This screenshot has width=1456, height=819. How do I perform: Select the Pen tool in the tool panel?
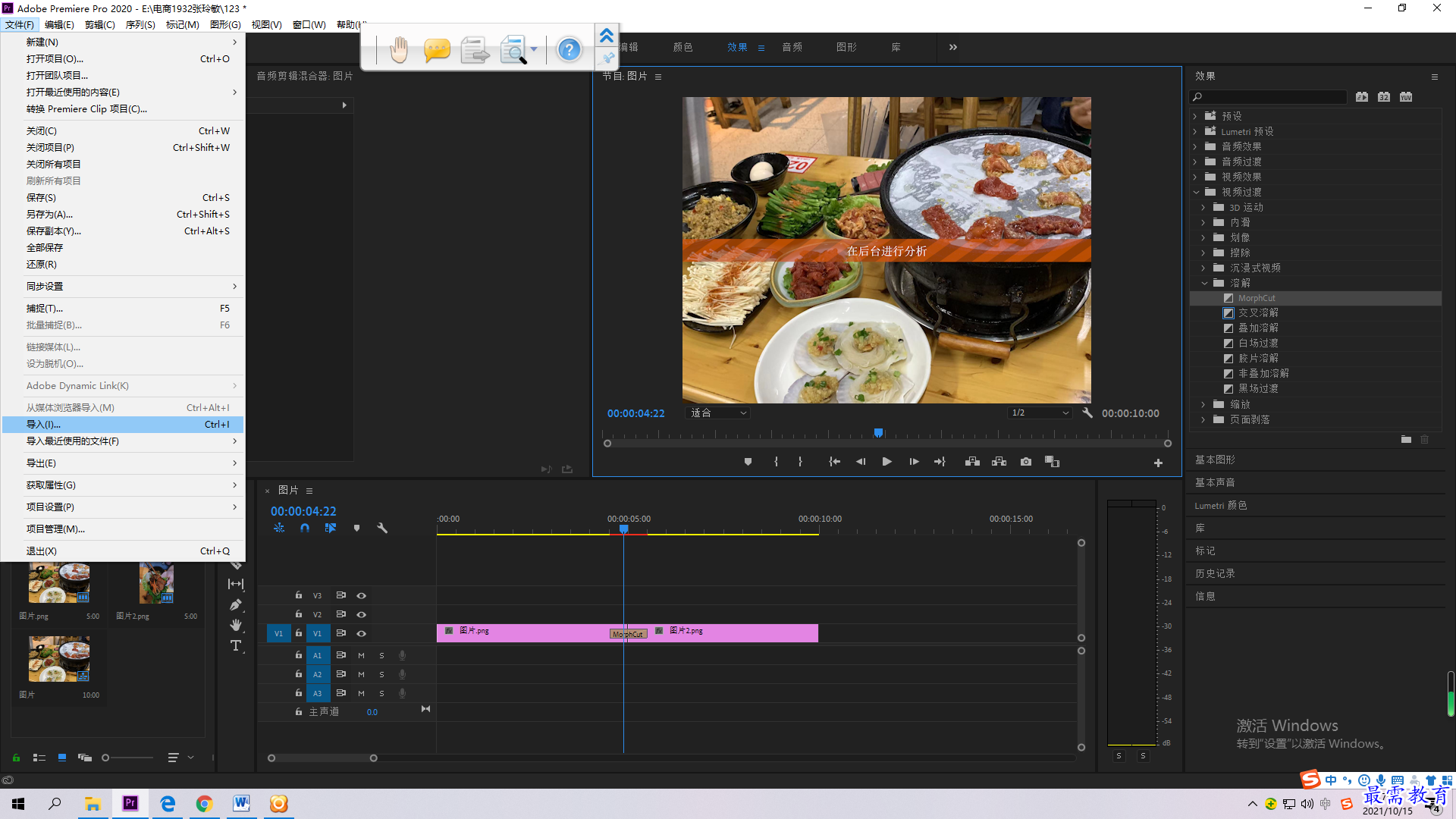[236, 604]
